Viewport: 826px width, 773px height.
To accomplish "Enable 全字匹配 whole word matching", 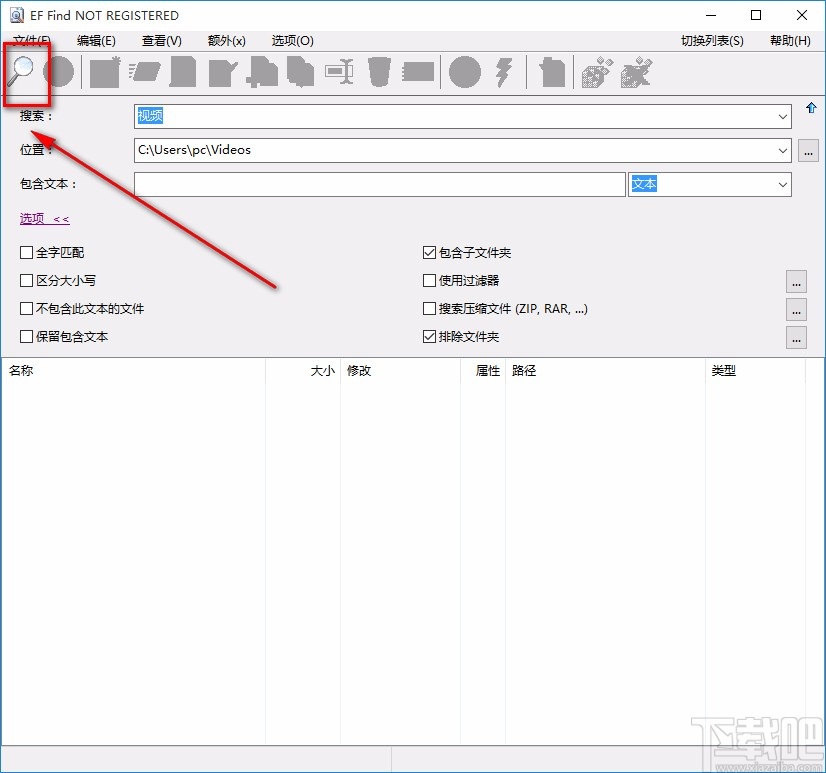I will [x=26, y=252].
